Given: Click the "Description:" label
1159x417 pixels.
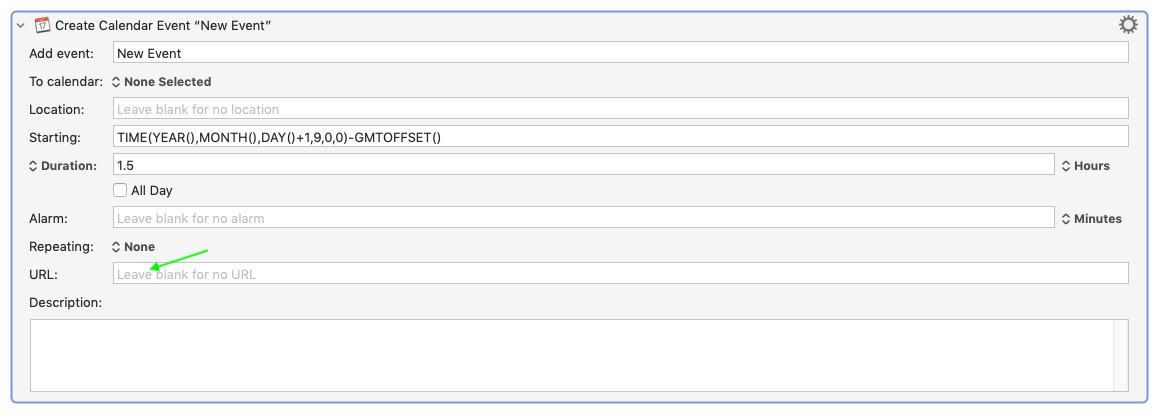Looking at the screenshot, I should tap(66, 302).
